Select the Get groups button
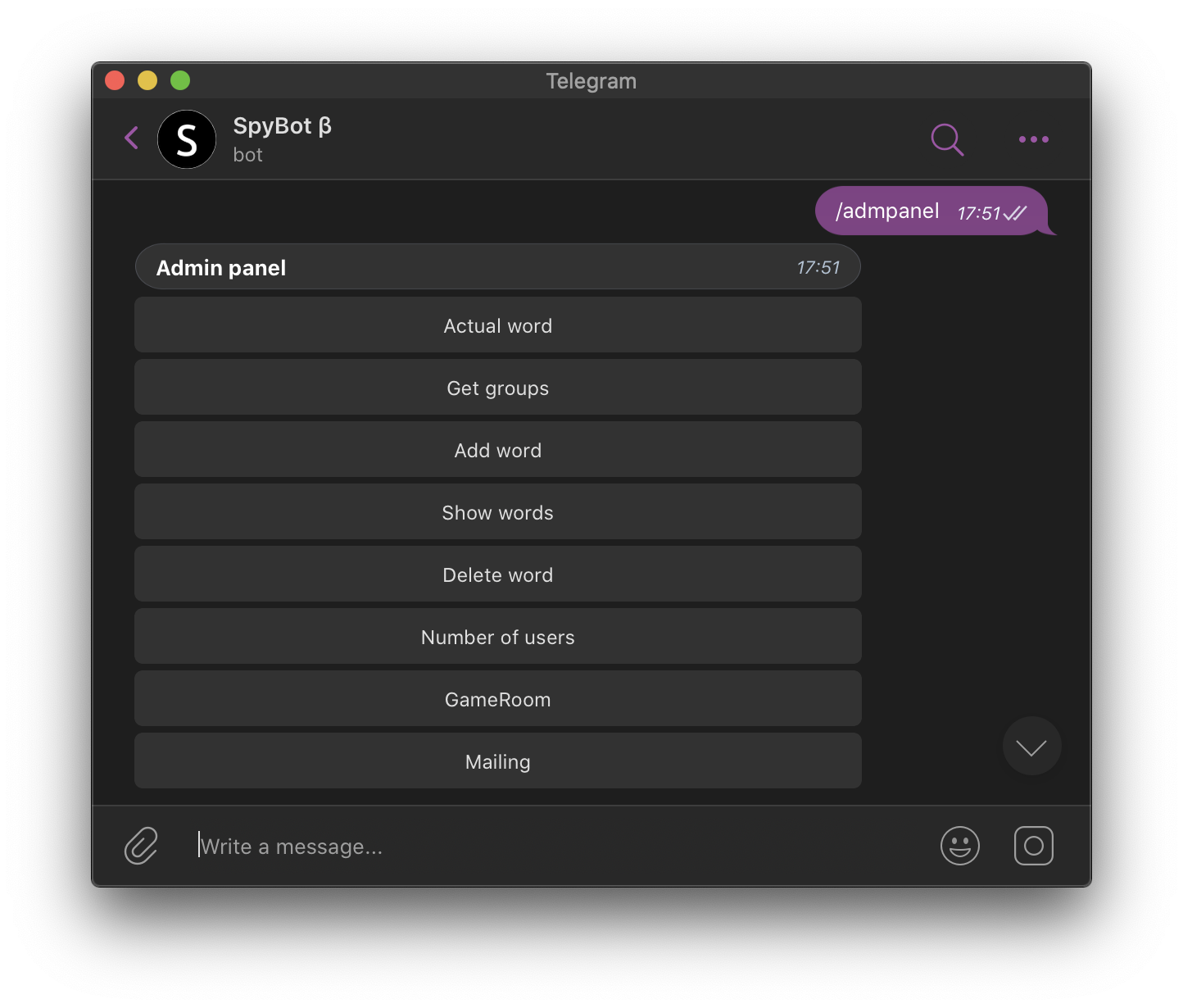Screen dimensions: 1183x1008 (x=498, y=388)
